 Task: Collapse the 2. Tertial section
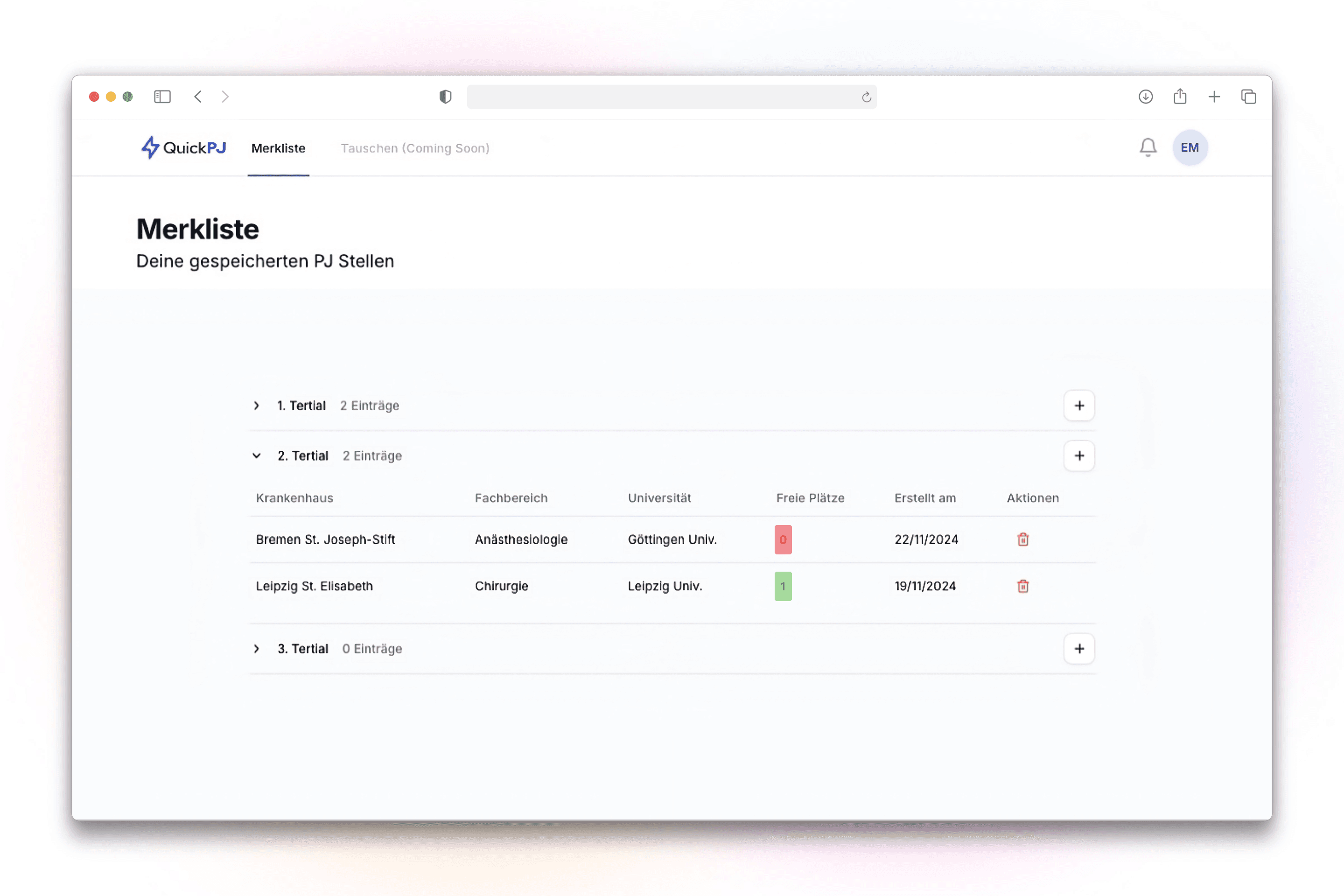pyautogui.click(x=257, y=456)
